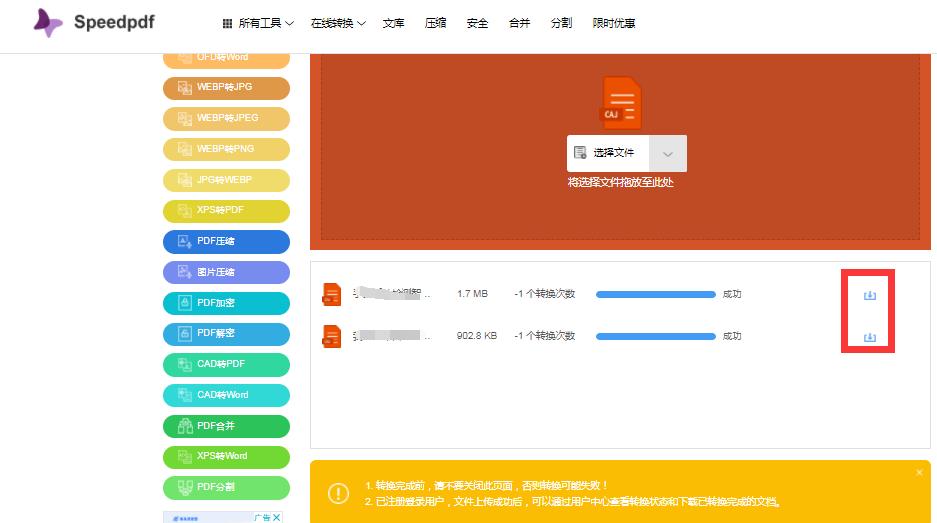
Task: Open the 图片压缩 tool
Action: (226, 273)
